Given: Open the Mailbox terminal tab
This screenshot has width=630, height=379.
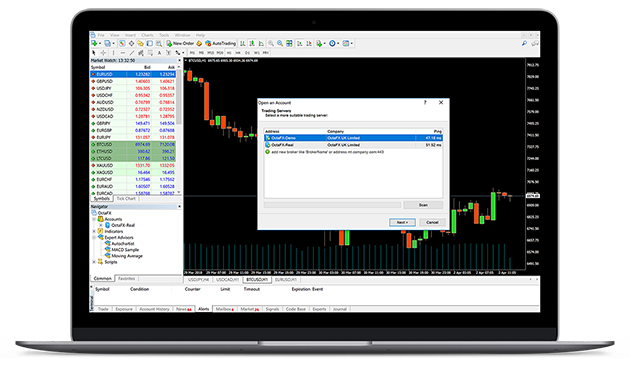Looking at the screenshot, I should click(224, 309).
